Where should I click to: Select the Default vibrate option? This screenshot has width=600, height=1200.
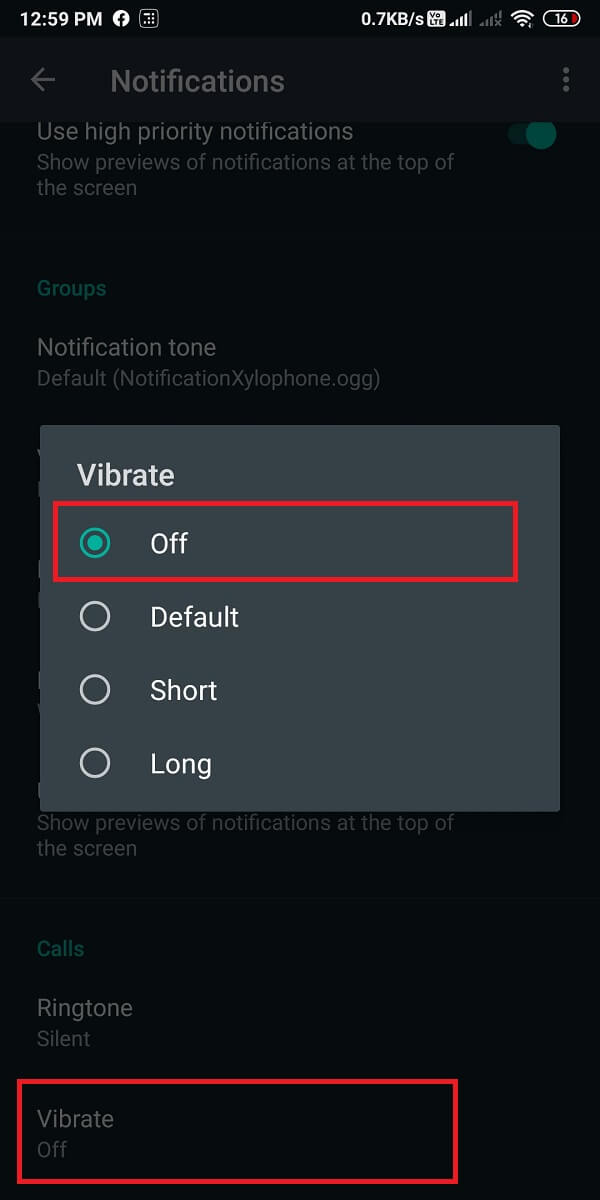pos(95,616)
